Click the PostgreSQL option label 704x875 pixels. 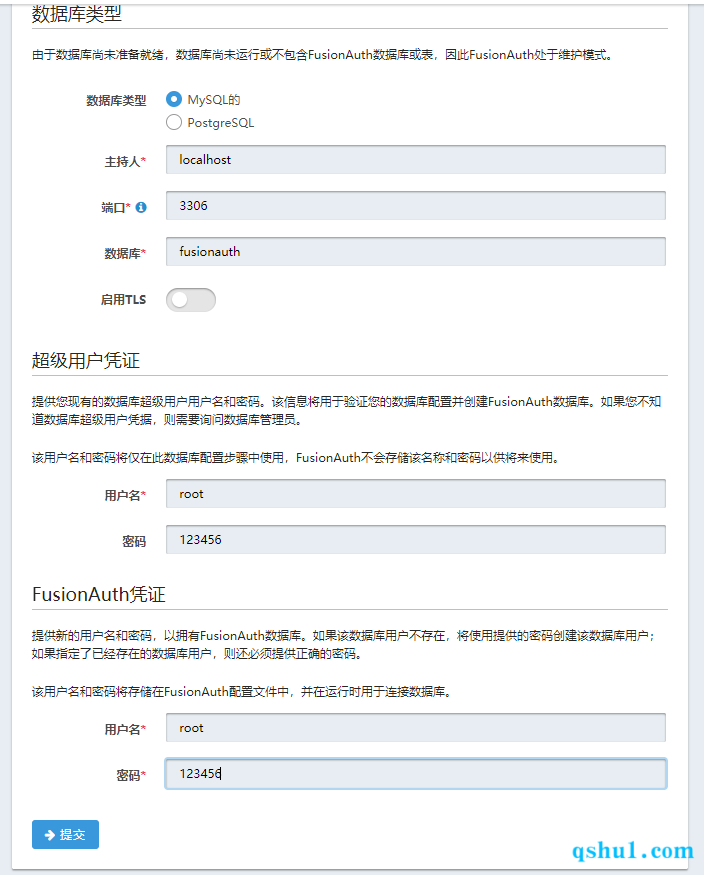pos(221,123)
